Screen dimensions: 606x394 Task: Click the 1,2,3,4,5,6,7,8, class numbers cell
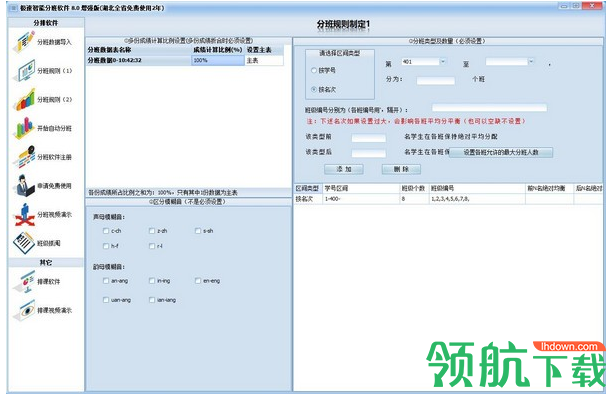click(x=477, y=199)
